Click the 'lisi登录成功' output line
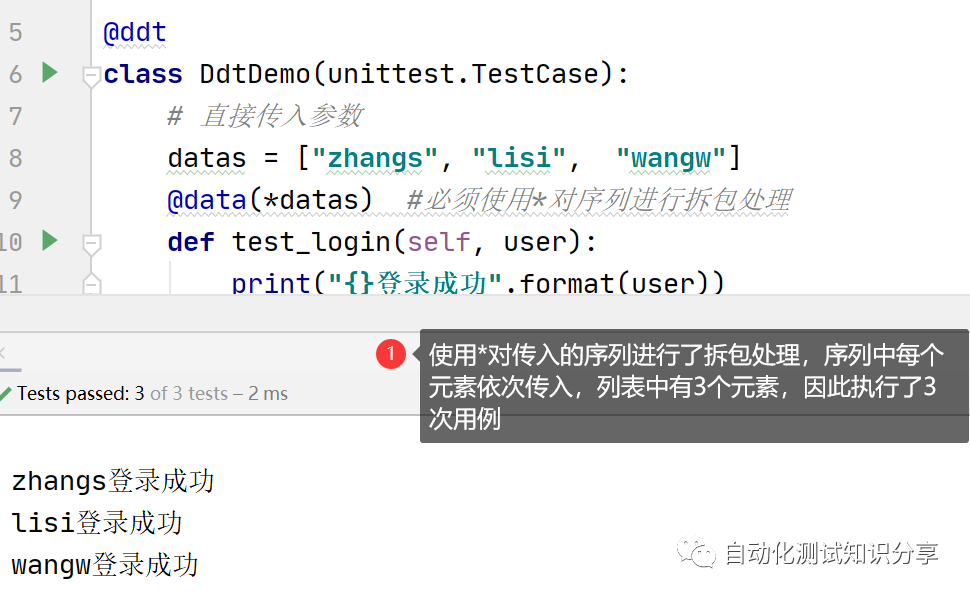This screenshot has width=970, height=596. [97, 523]
